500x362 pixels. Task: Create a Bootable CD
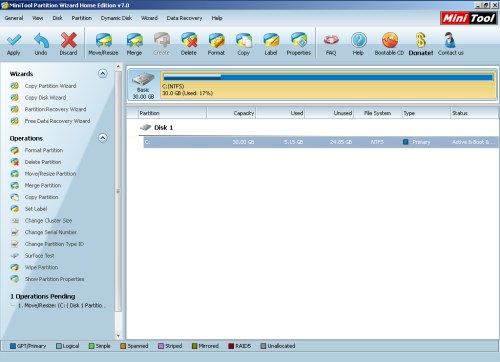coord(389,44)
